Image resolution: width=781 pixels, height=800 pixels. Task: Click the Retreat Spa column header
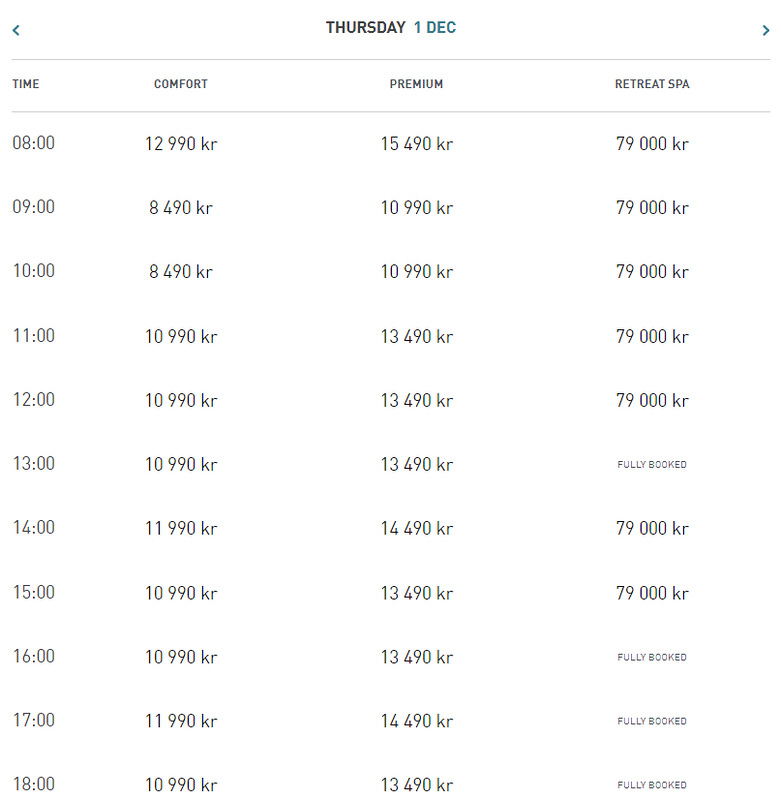point(652,84)
